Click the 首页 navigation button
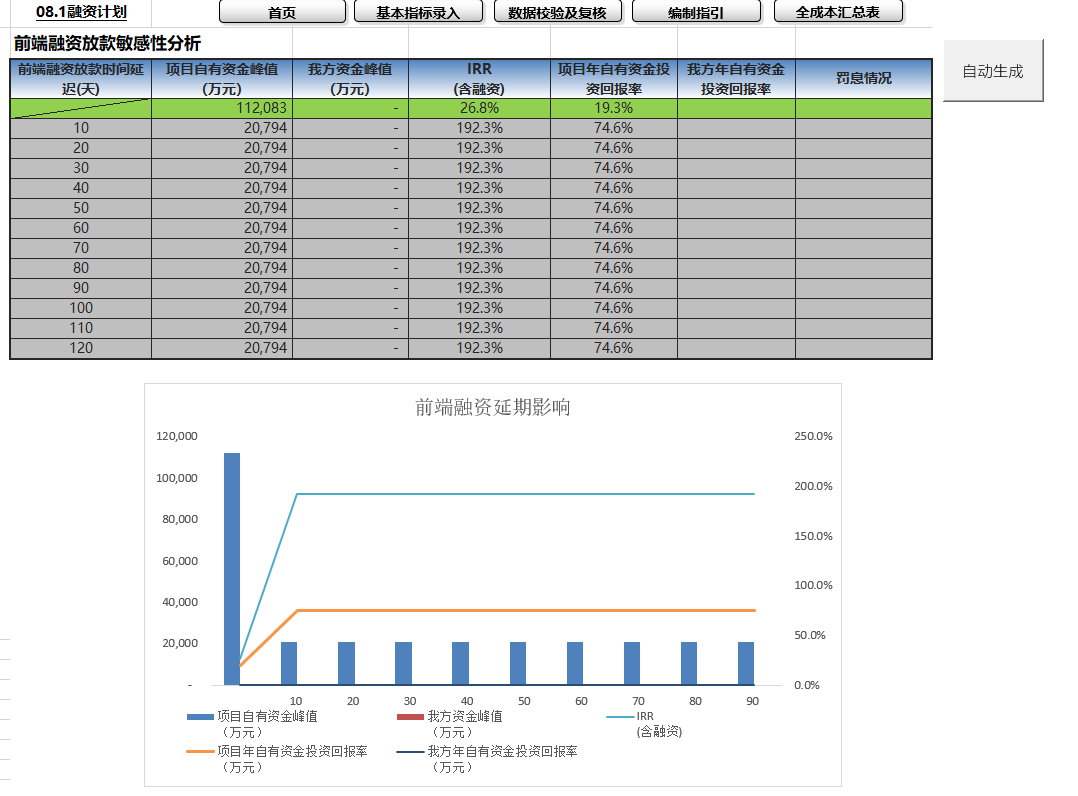Viewport: 1078px width, 796px height. (281, 13)
